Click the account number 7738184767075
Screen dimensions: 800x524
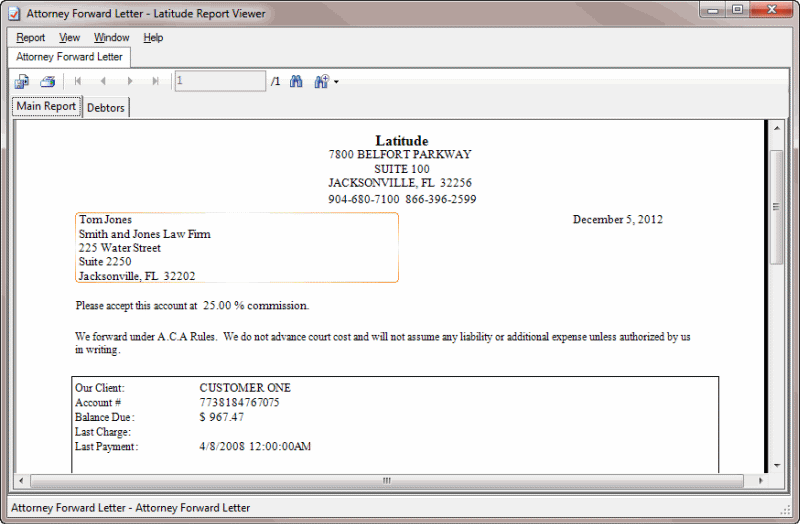(x=239, y=403)
